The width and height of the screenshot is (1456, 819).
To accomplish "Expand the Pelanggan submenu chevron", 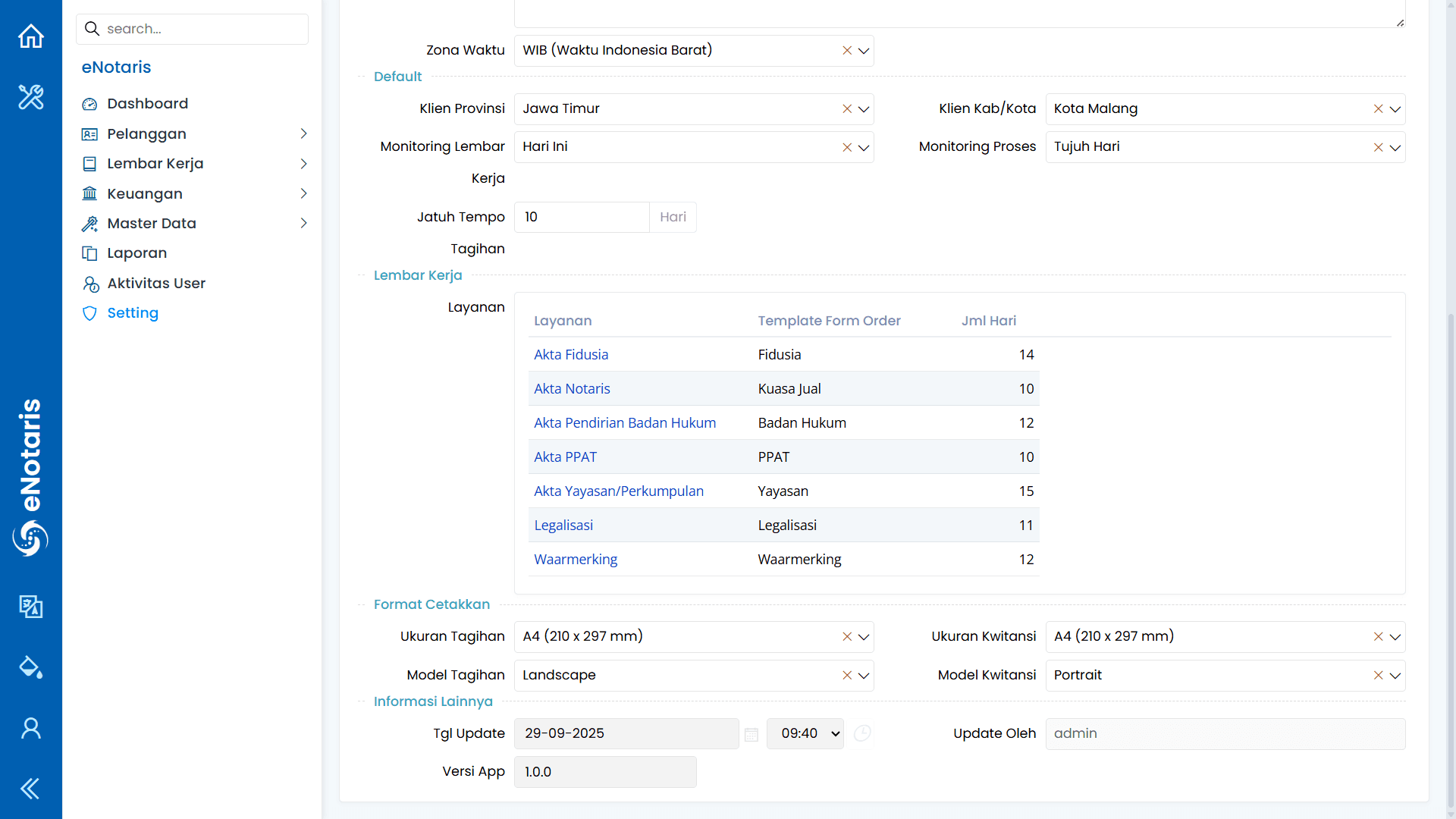I will click(303, 133).
